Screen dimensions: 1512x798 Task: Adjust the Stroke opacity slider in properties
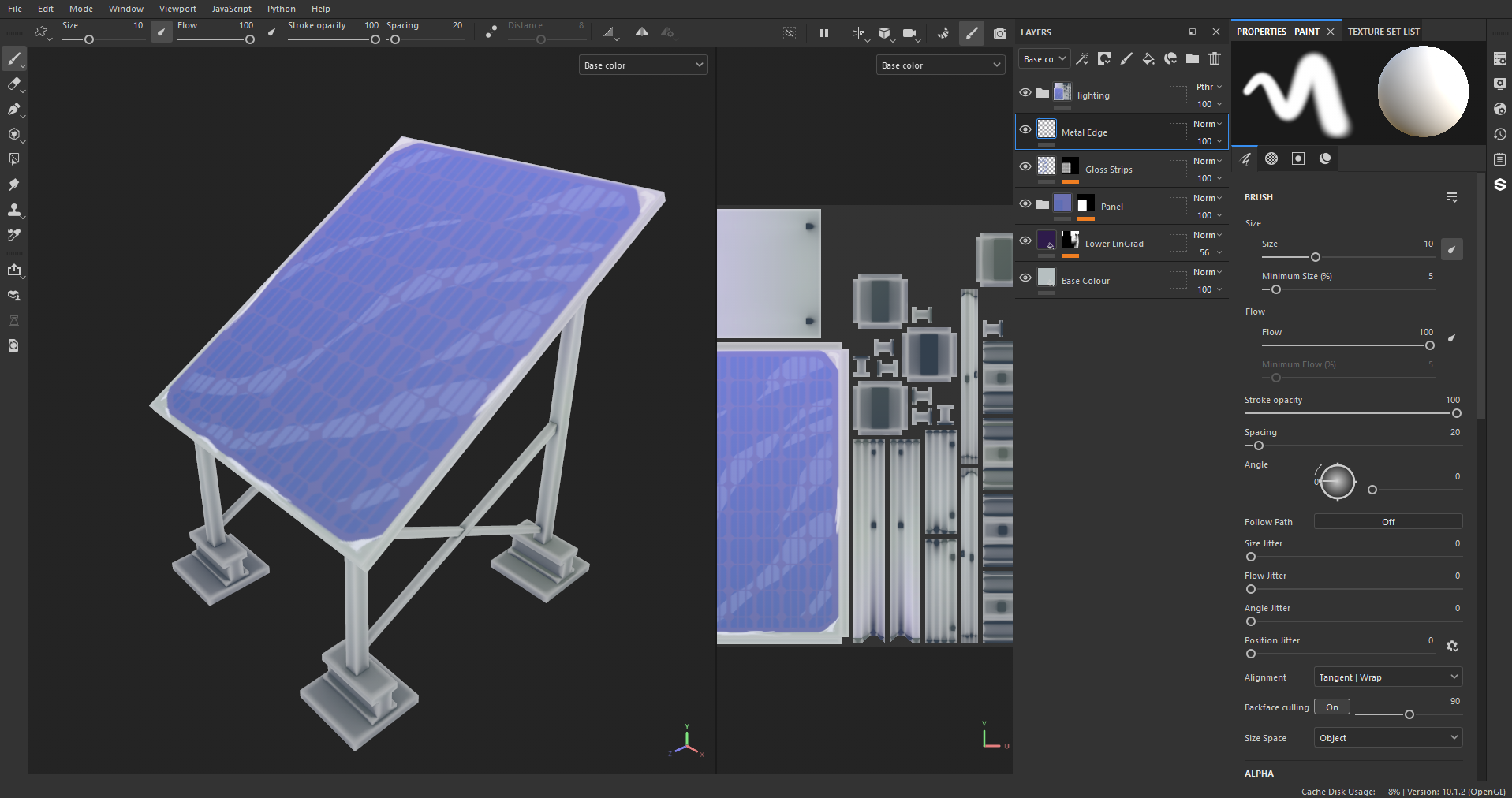(x=1456, y=413)
